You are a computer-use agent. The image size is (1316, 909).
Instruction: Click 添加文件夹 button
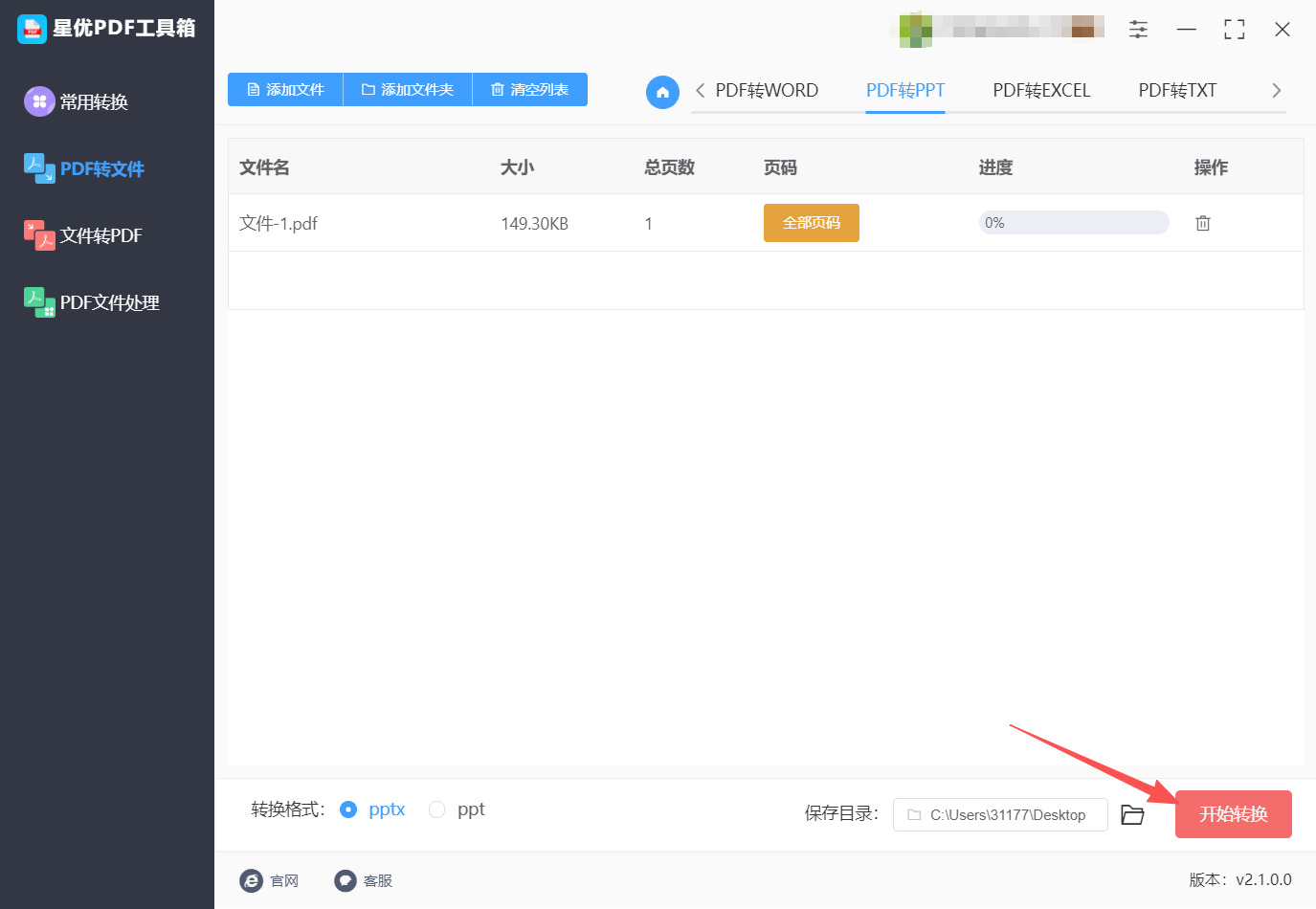click(x=408, y=90)
